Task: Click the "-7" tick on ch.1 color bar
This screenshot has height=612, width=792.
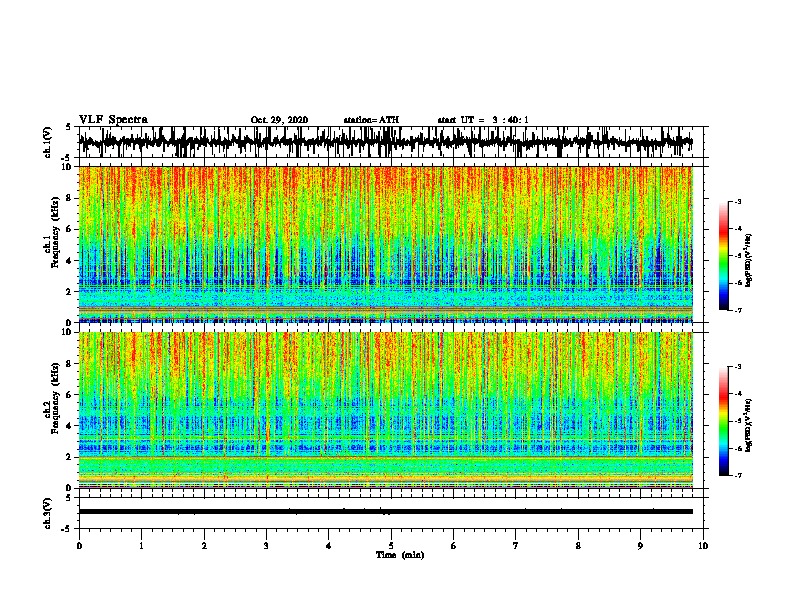Action: coord(738,310)
